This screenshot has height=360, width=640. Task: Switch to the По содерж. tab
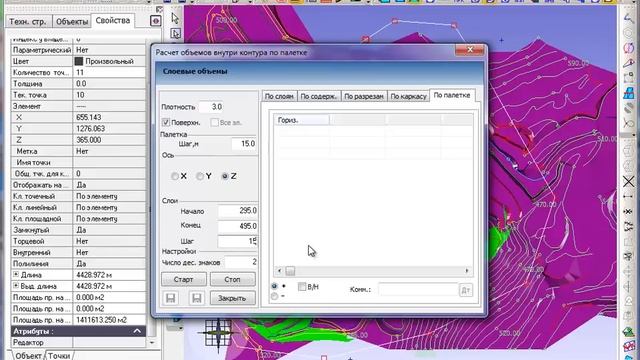319,96
